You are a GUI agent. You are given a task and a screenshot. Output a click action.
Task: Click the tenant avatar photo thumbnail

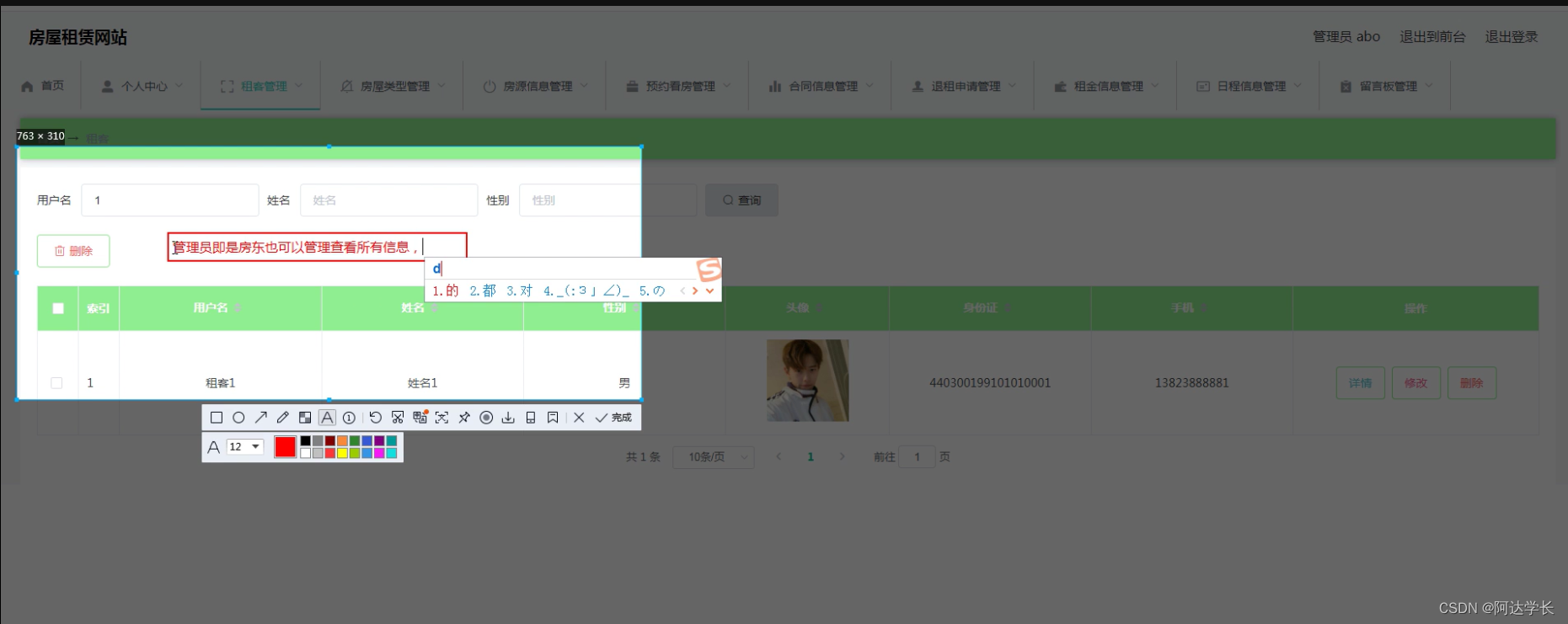[x=808, y=381]
